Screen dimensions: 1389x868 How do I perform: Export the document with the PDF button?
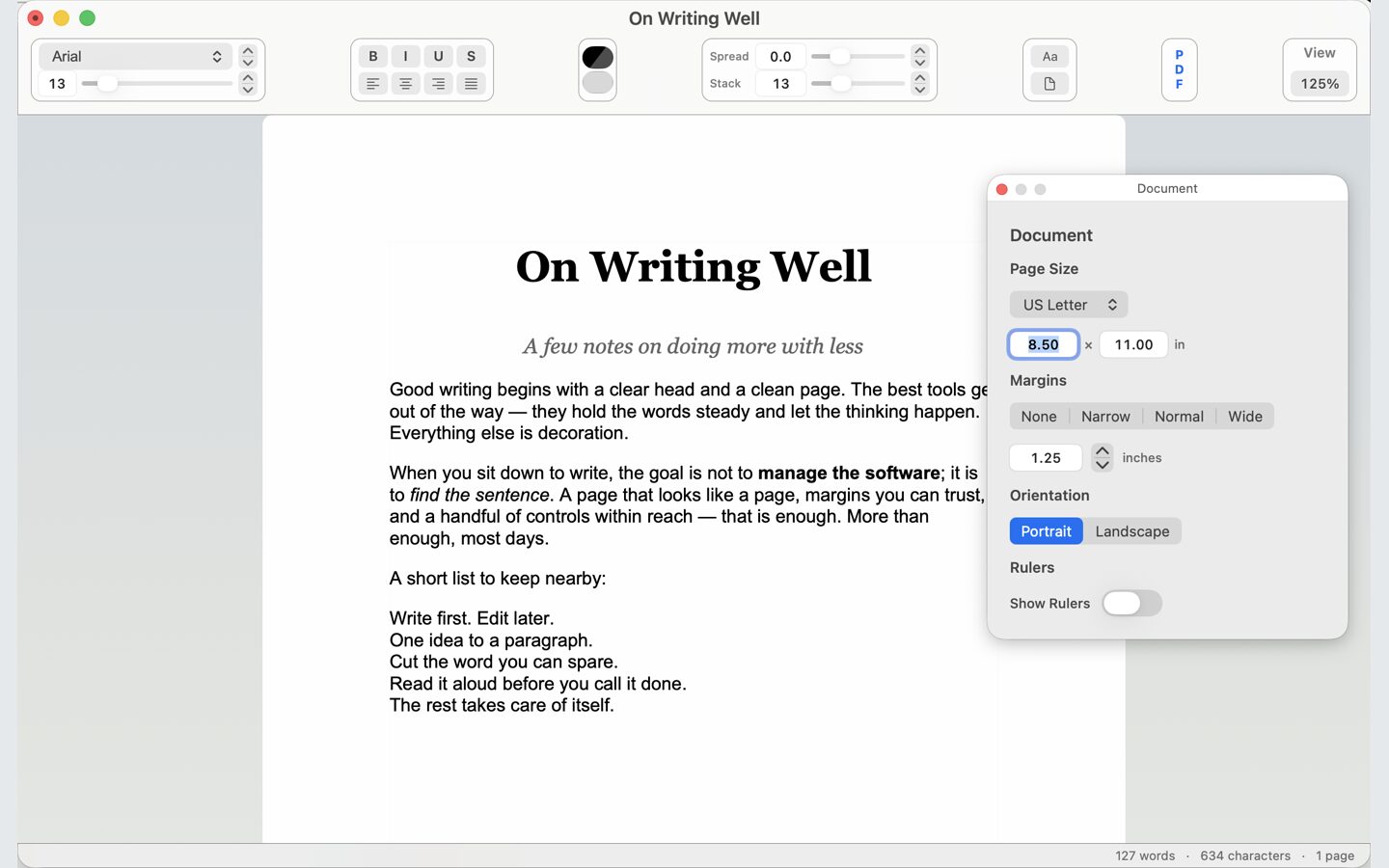click(x=1179, y=69)
